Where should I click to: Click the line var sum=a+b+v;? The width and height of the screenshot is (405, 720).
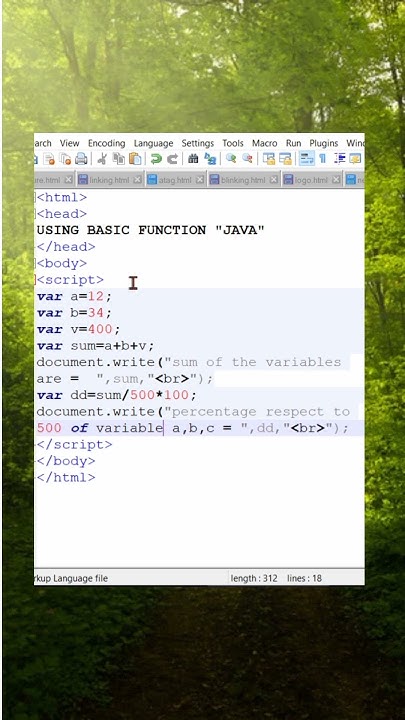[x=95, y=346]
